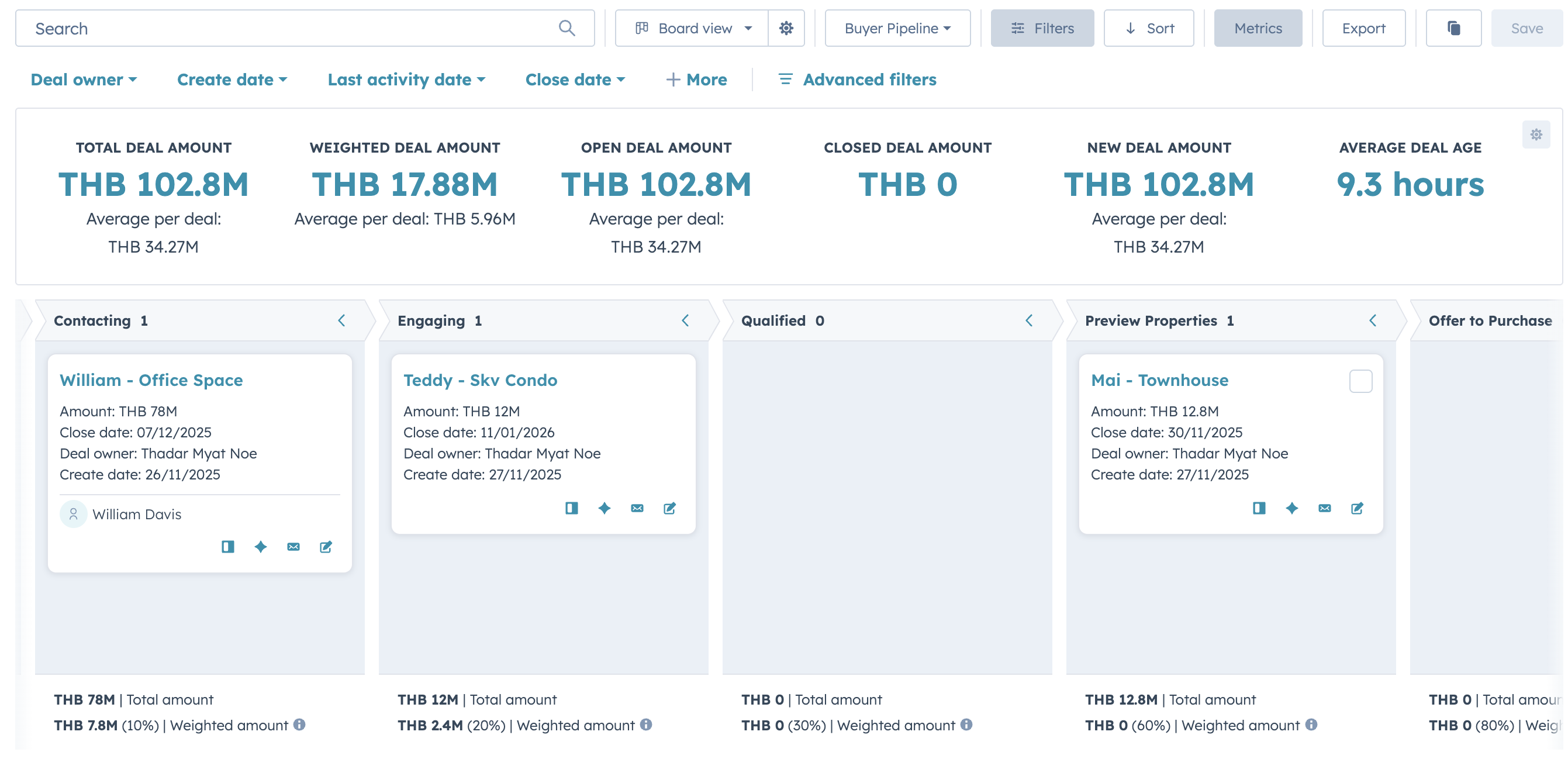The image size is (1568, 766).
Task: Toggle the Filters panel
Action: pyautogui.click(x=1041, y=27)
